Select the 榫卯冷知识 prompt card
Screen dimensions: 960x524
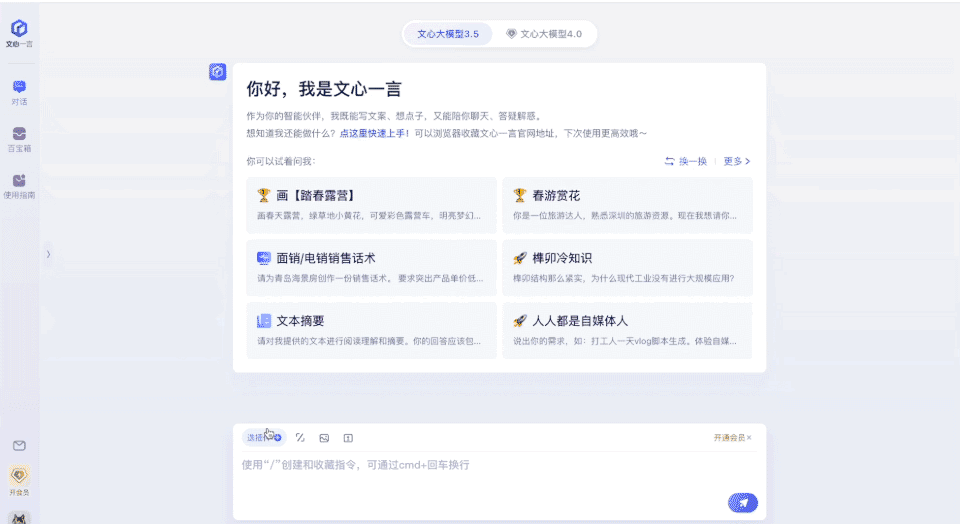click(x=628, y=268)
